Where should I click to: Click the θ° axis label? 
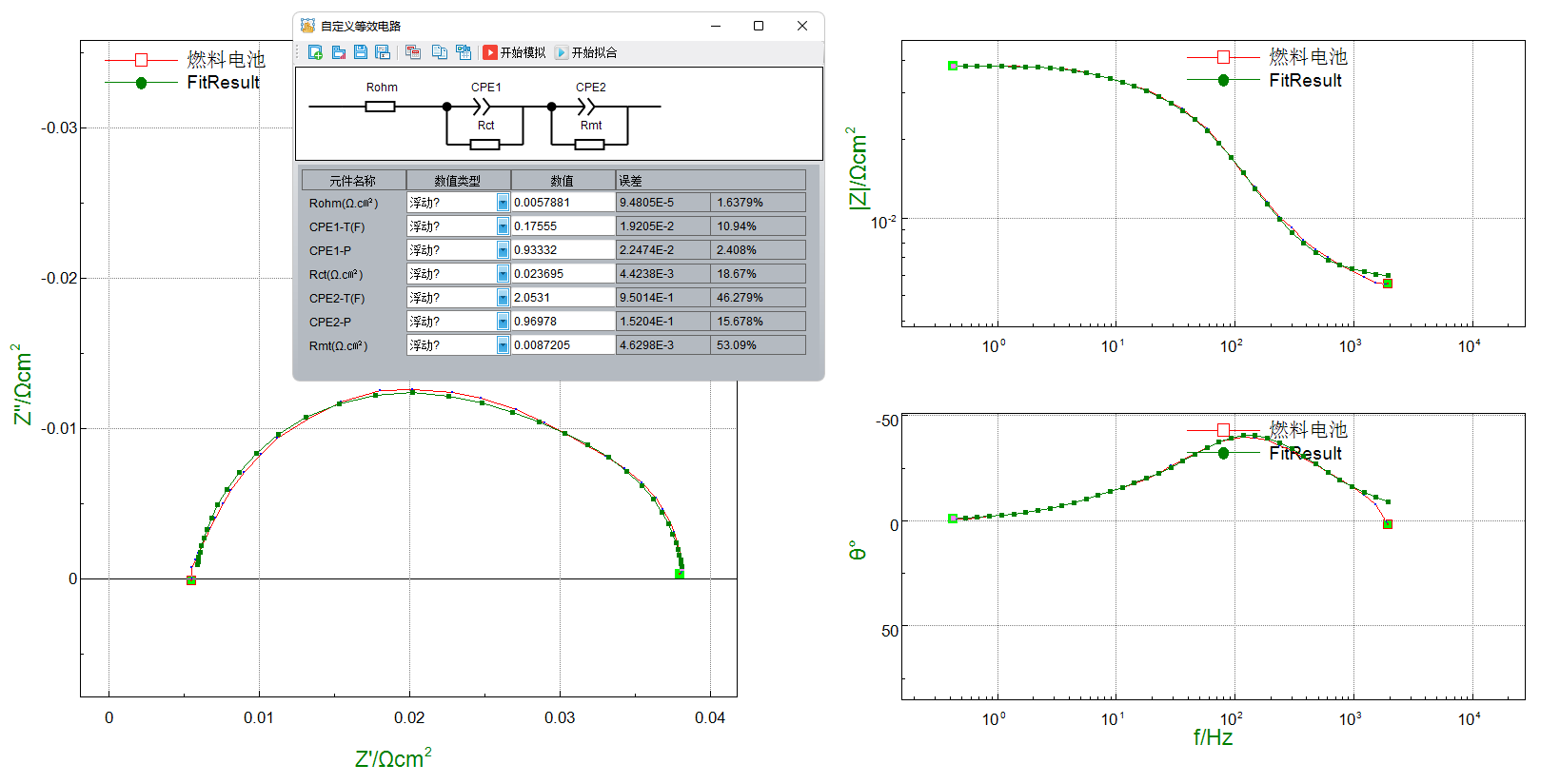[857, 550]
